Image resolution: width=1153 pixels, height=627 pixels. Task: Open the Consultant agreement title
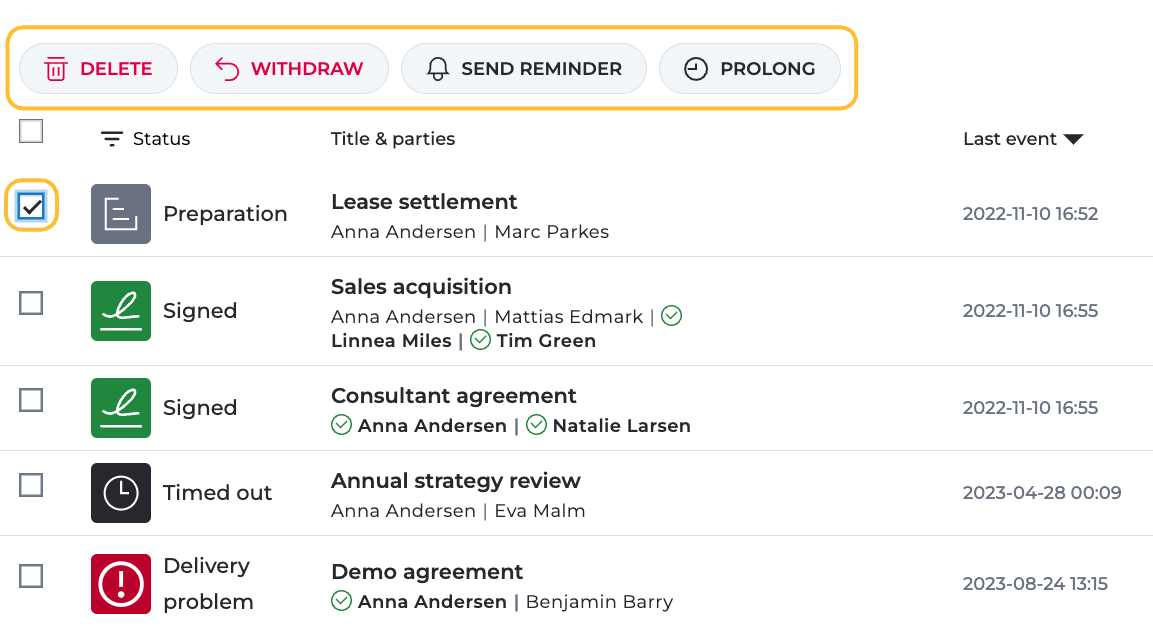click(454, 396)
